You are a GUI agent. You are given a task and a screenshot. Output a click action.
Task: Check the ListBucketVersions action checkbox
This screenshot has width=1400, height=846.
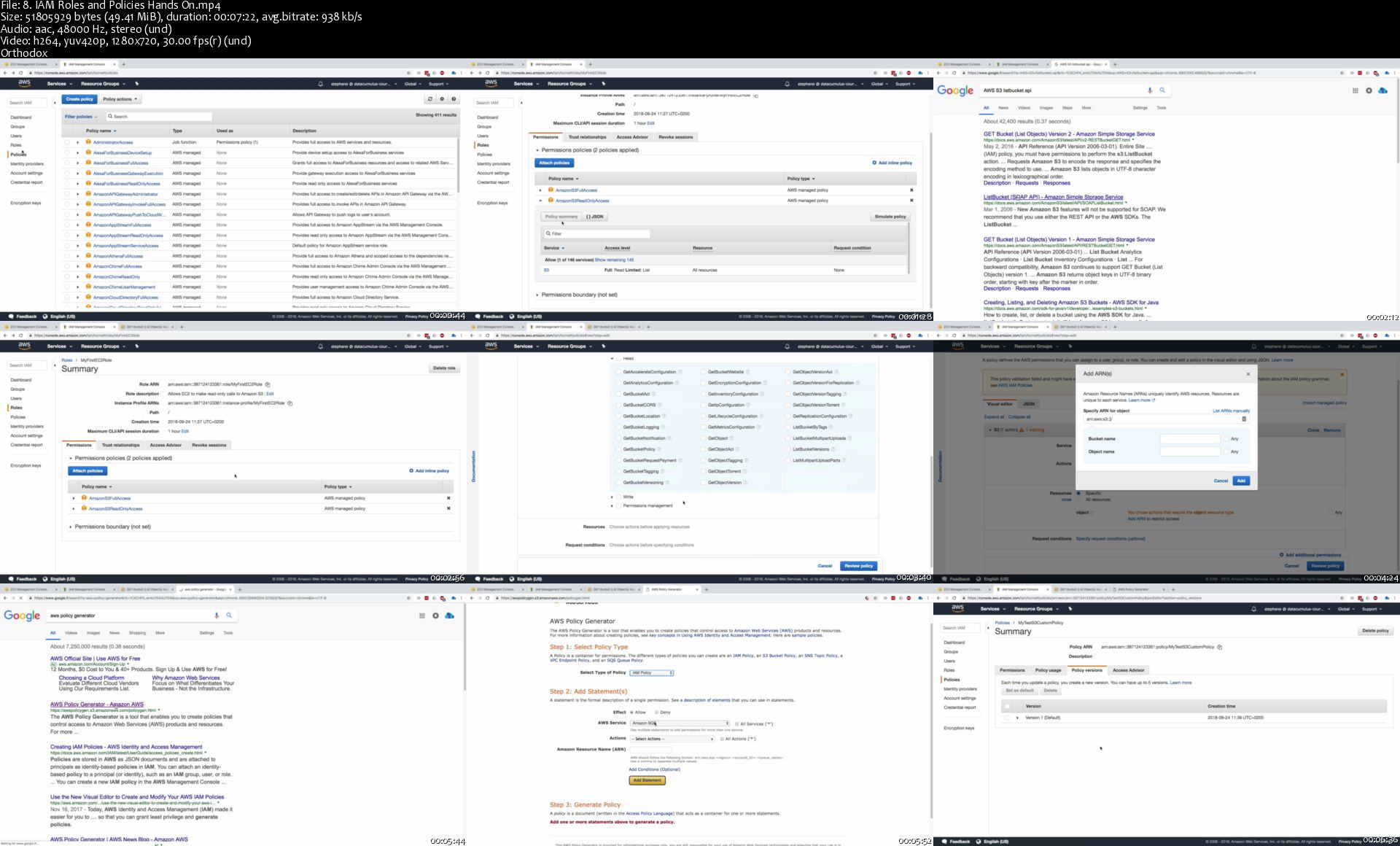[x=787, y=449]
